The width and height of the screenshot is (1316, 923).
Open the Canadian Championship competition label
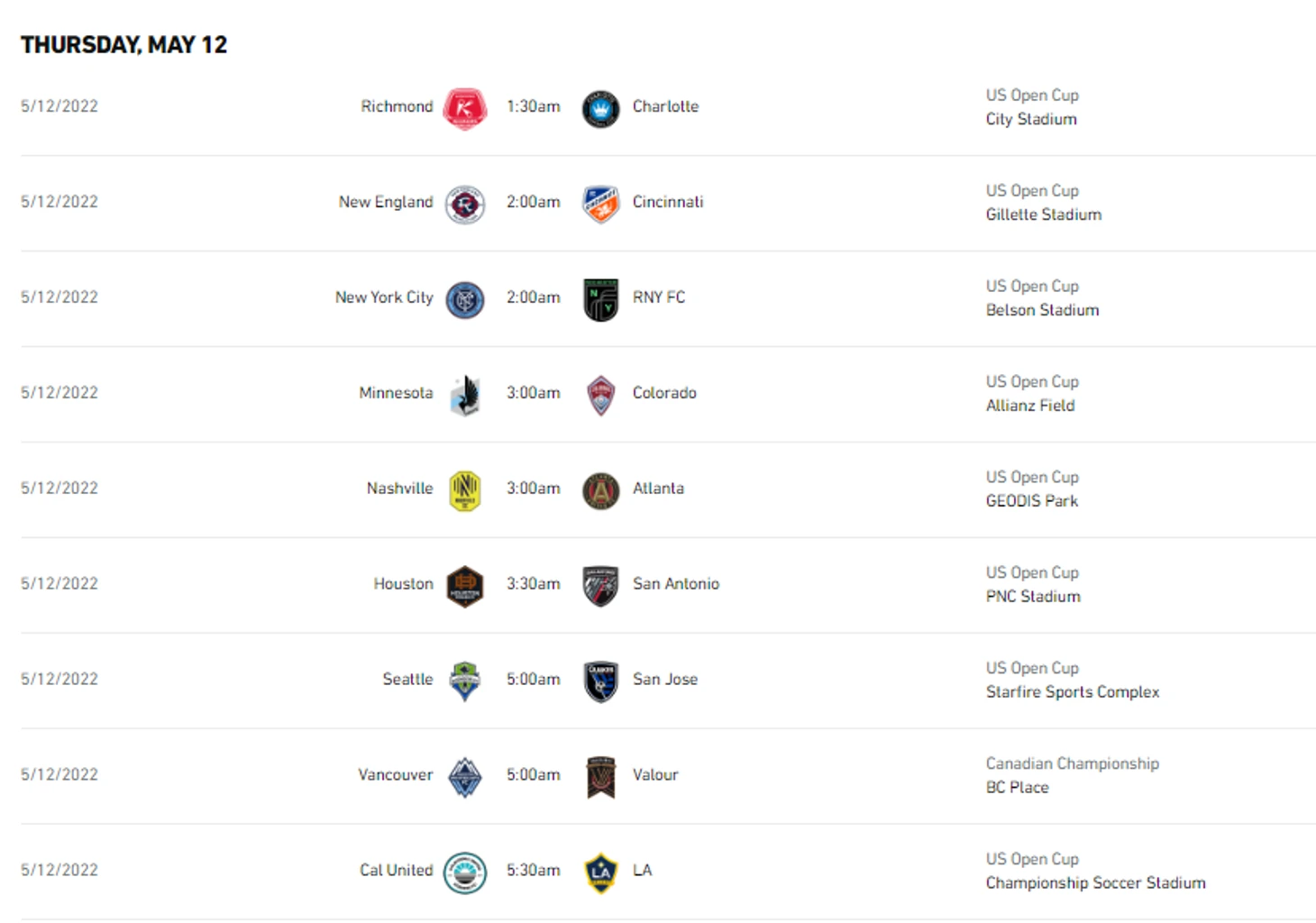click(x=1073, y=763)
